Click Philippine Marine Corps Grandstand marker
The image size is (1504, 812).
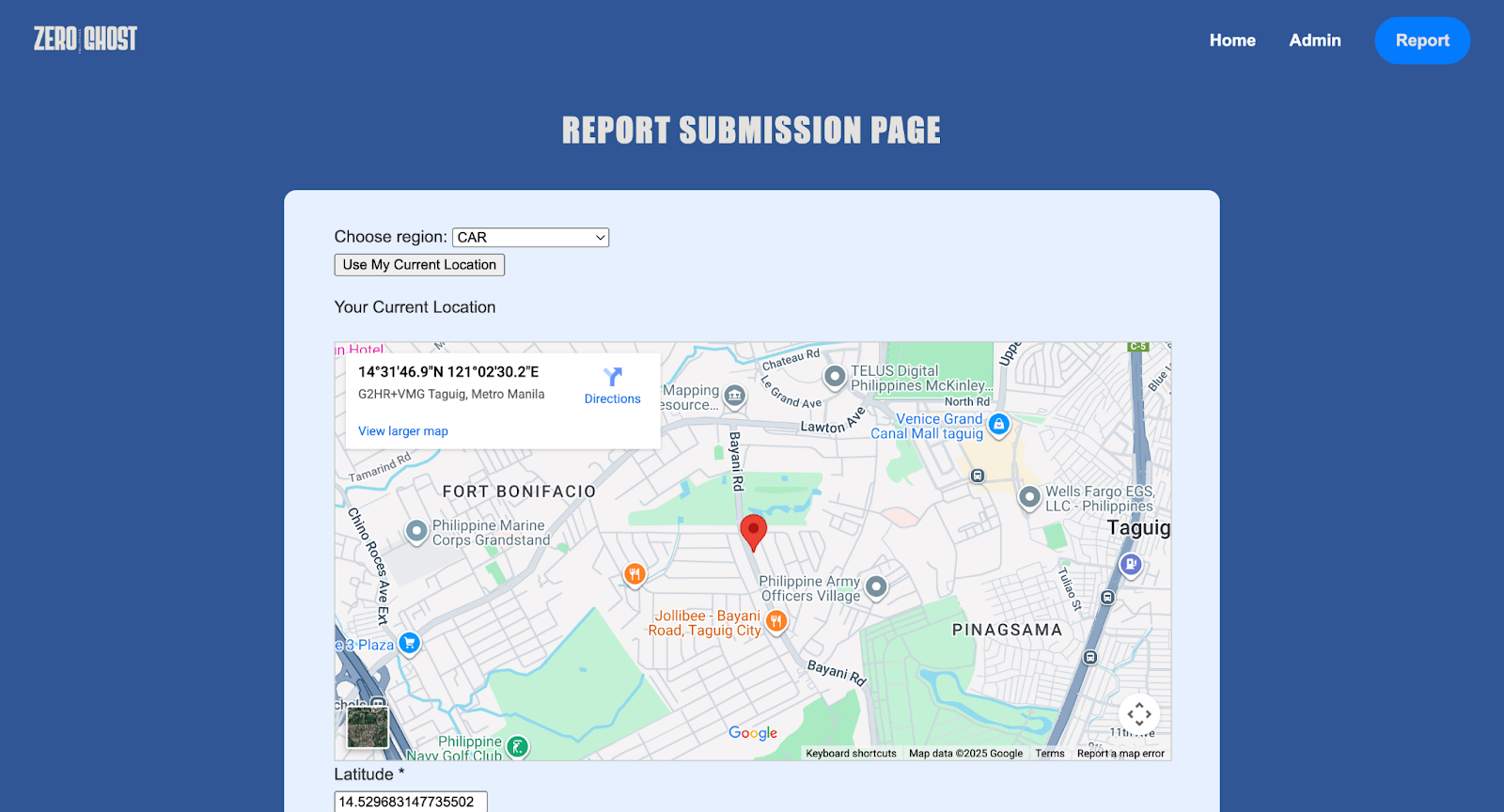point(416,531)
